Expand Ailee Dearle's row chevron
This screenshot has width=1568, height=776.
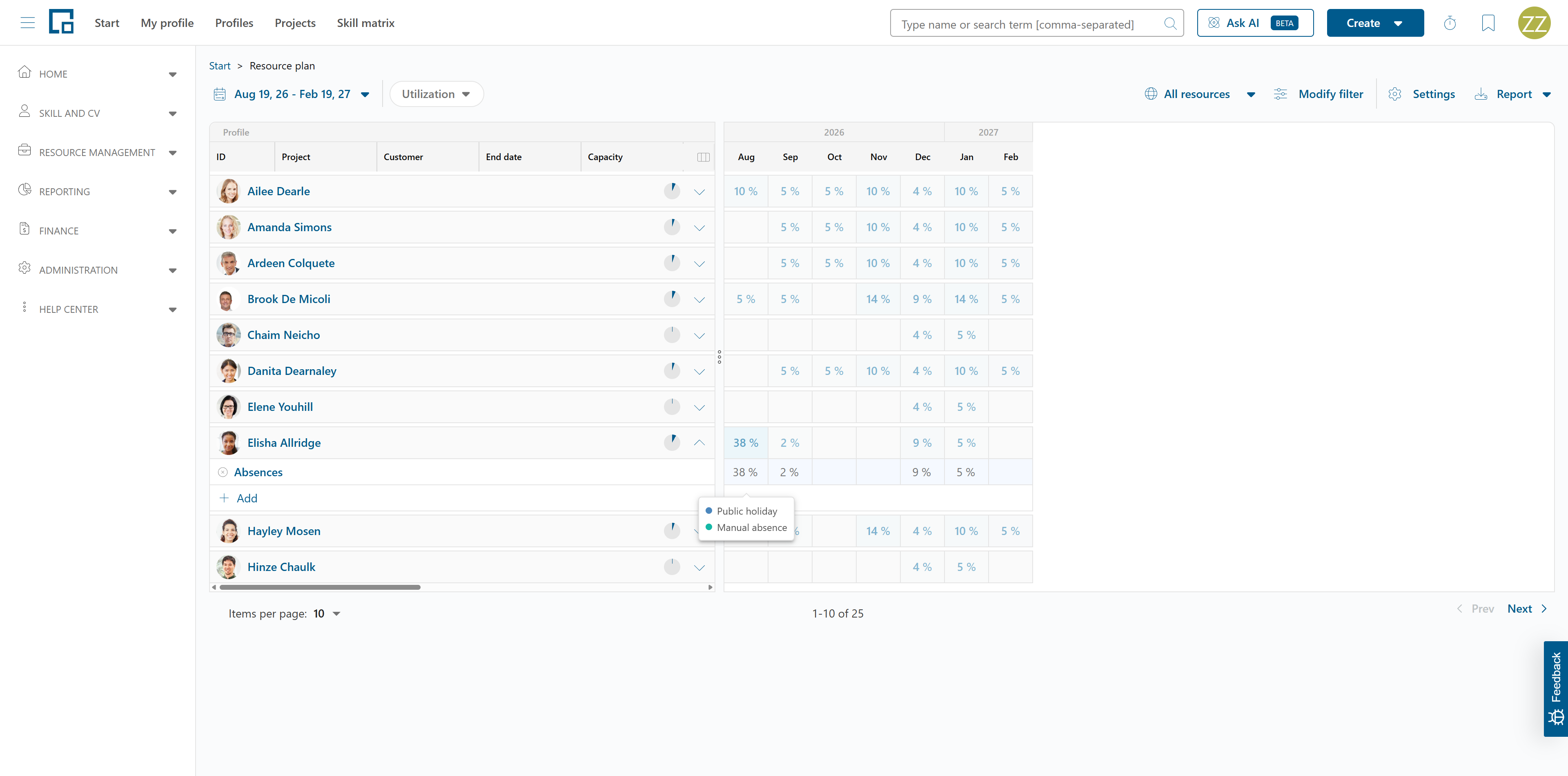pyautogui.click(x=699, y=192)
